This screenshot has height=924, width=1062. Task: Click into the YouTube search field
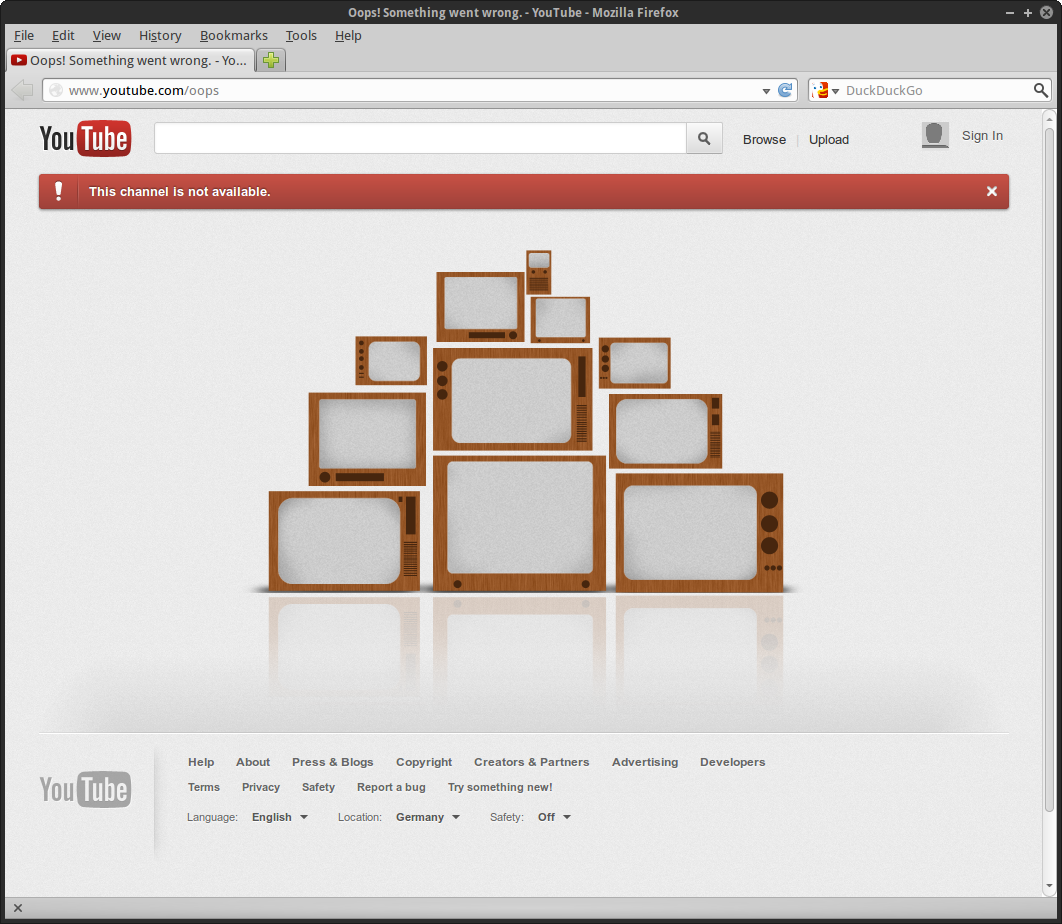420,139
